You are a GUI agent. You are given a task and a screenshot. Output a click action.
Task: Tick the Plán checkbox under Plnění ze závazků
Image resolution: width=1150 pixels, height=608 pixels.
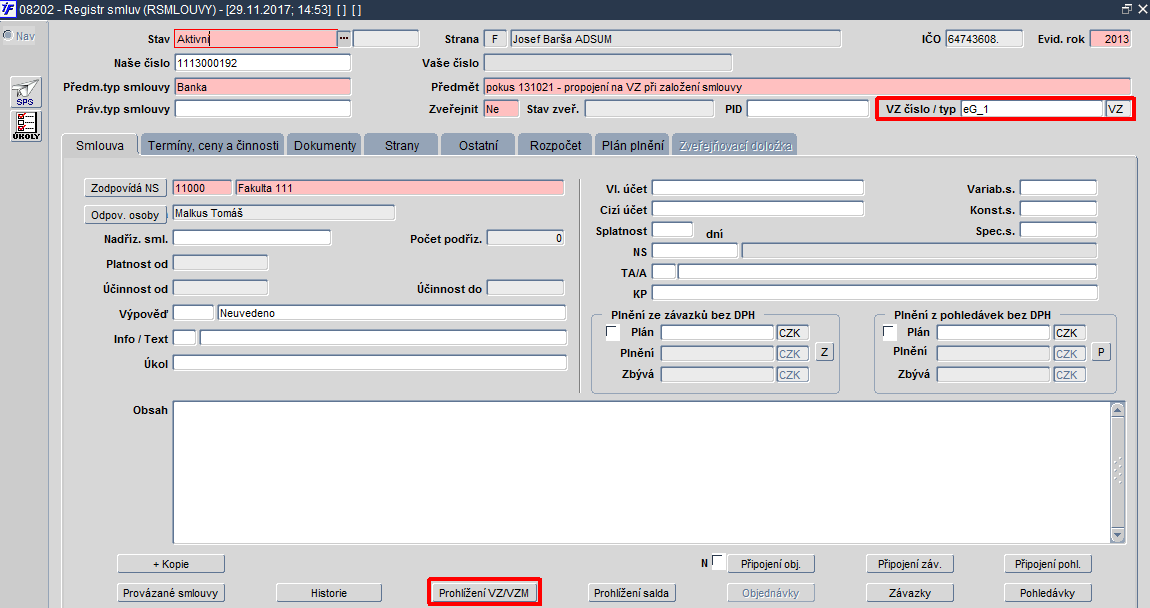[612, 332]
